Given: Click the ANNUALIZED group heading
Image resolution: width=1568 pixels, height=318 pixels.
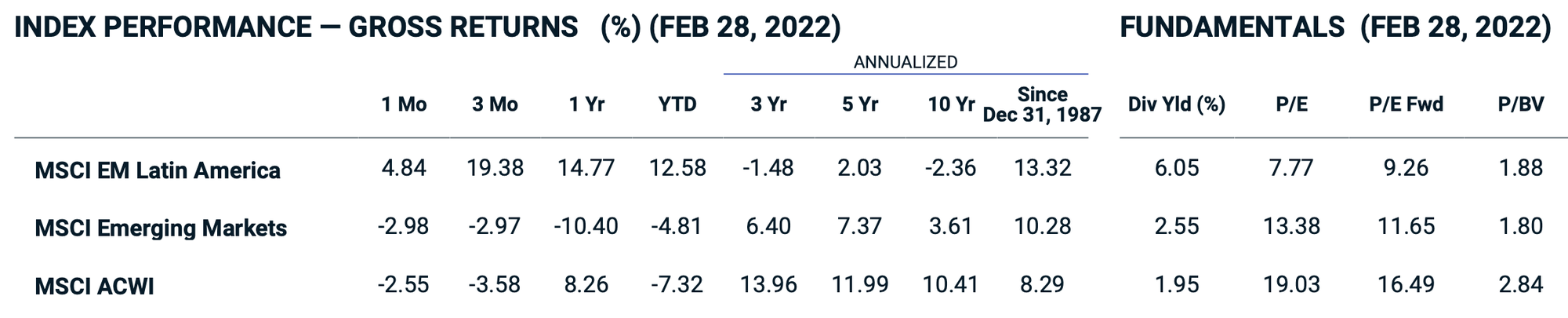Looking at the screenshot, I should pos(906,62).
